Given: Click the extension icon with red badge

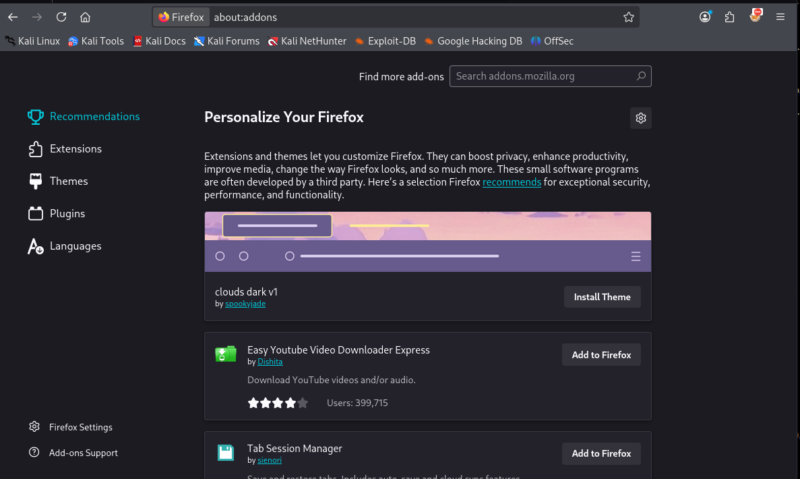Looking at the screenshot, I should click(756, 15).
